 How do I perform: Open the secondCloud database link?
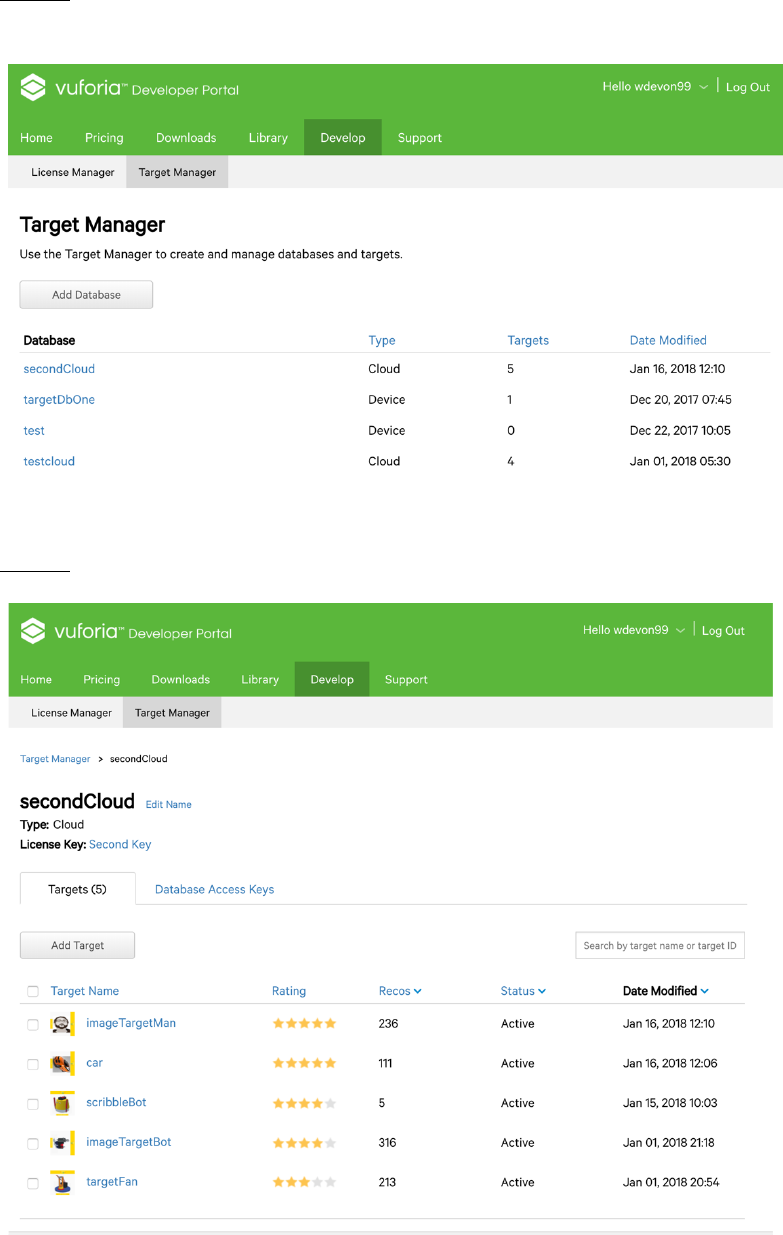click(59, 369)
